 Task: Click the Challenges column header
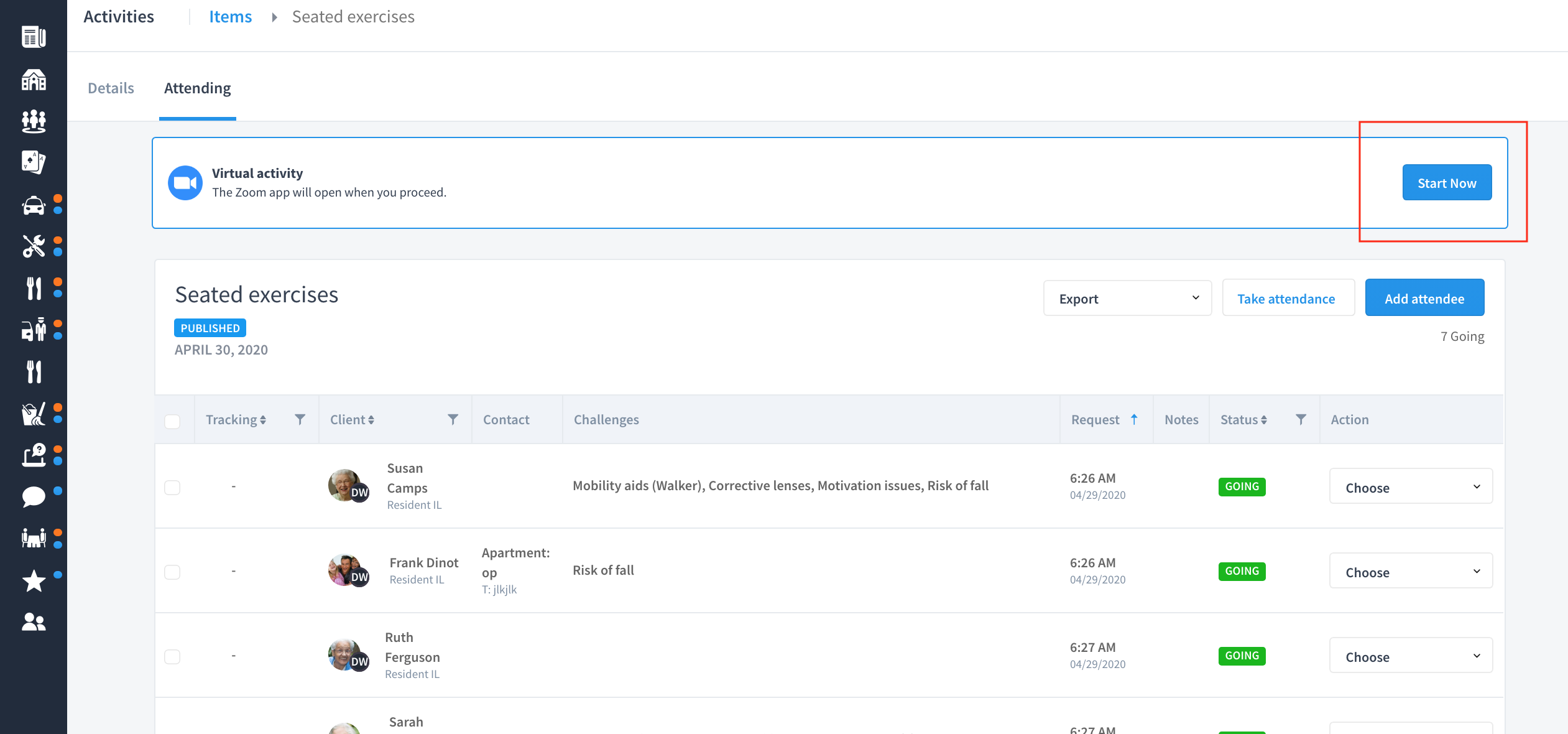click(x=606, y=420)
